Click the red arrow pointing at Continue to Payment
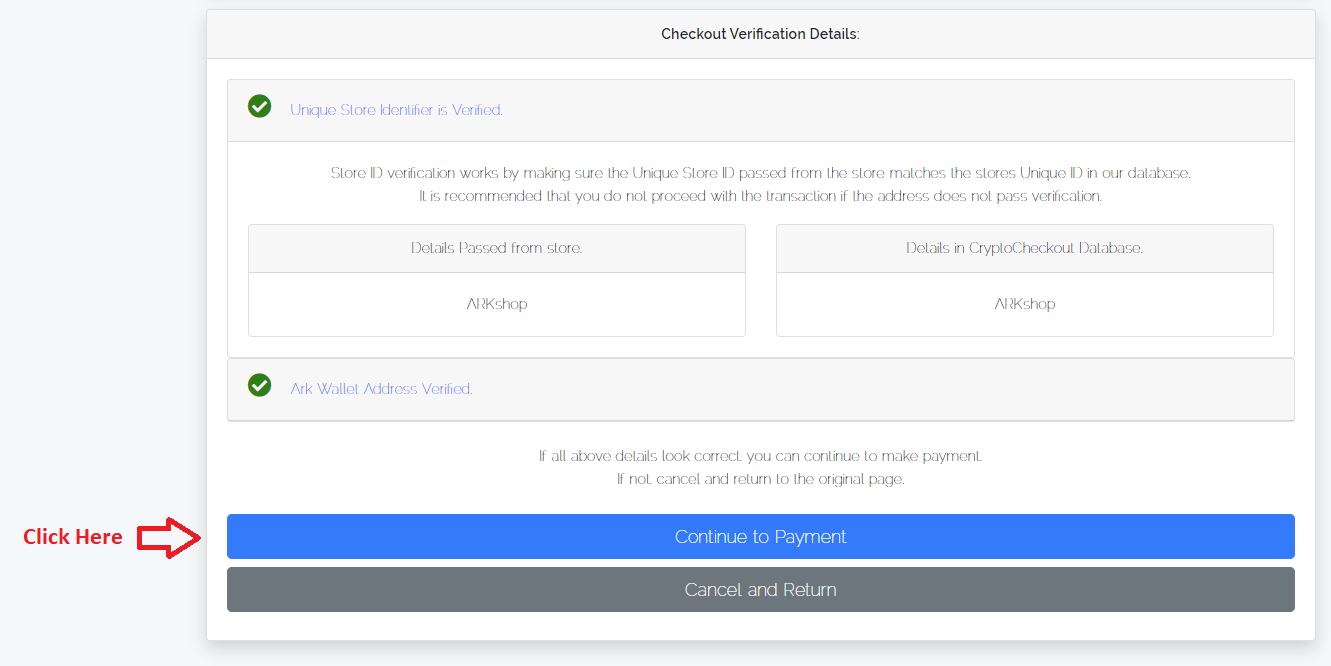The height and width of the screenshot is (666, 1331). pos(171,537)
